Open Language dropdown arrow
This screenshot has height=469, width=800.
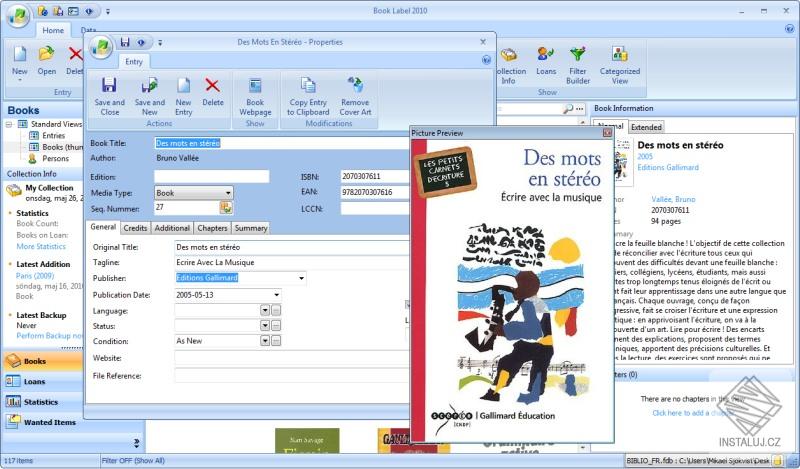pos(265,310)
